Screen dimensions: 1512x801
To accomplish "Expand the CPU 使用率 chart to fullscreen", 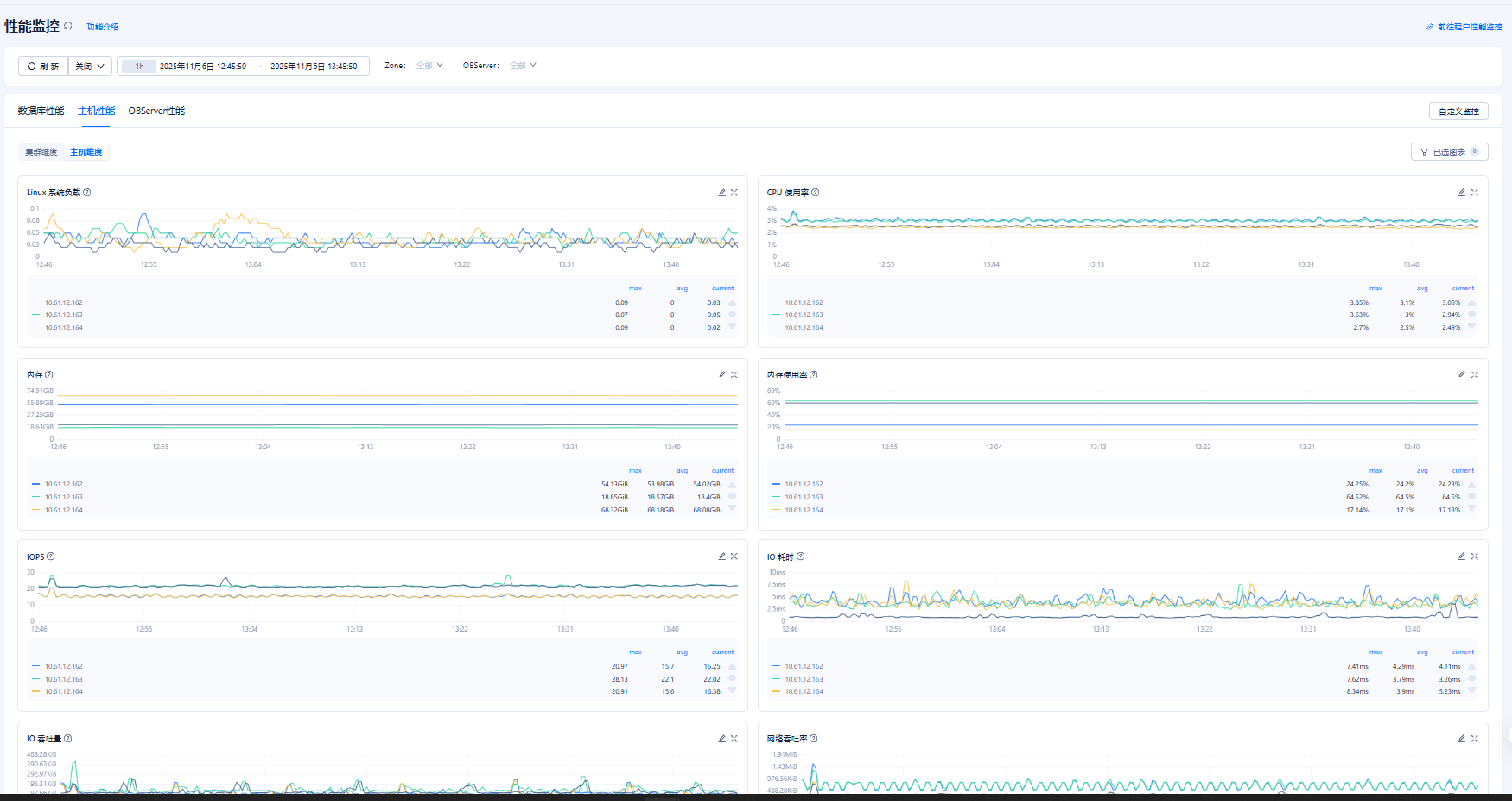I will tap(1474, 193).
